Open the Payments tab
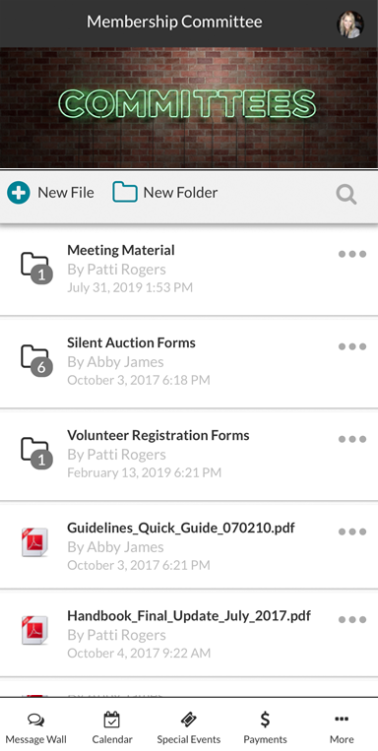378x751 pixels. coord(265,728)
